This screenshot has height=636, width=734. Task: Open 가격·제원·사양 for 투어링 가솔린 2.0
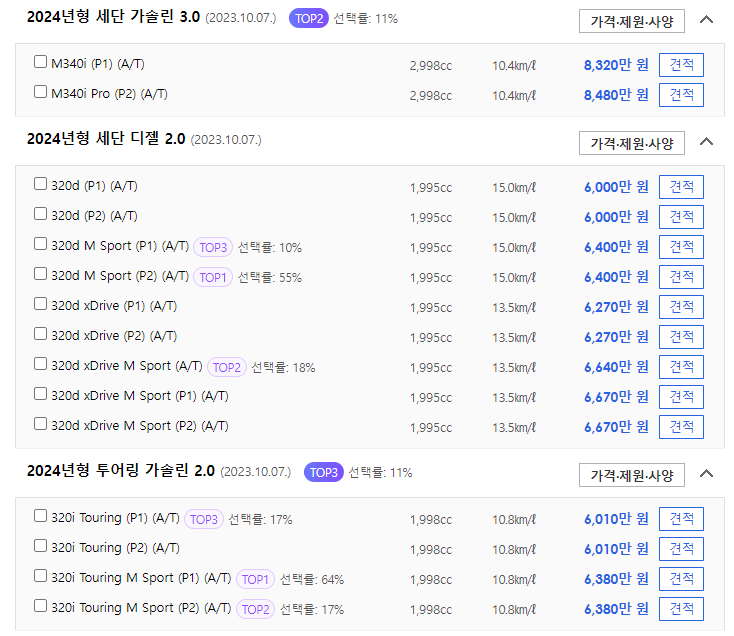click(631, 475)
